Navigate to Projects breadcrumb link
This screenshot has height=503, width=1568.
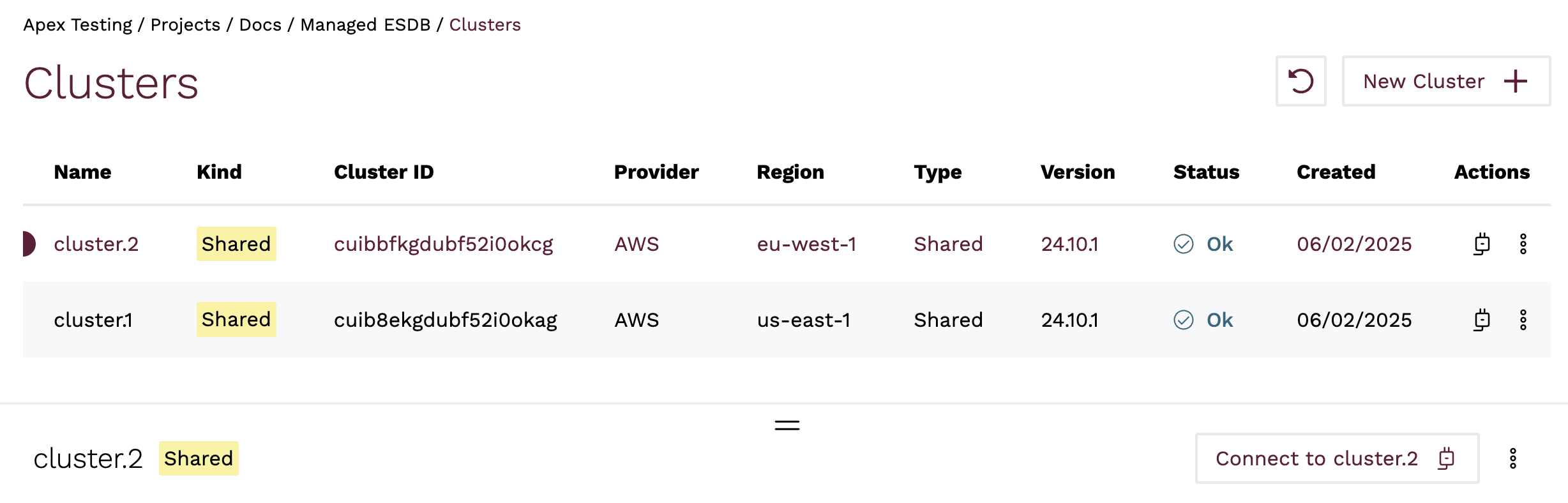[185, 25]
